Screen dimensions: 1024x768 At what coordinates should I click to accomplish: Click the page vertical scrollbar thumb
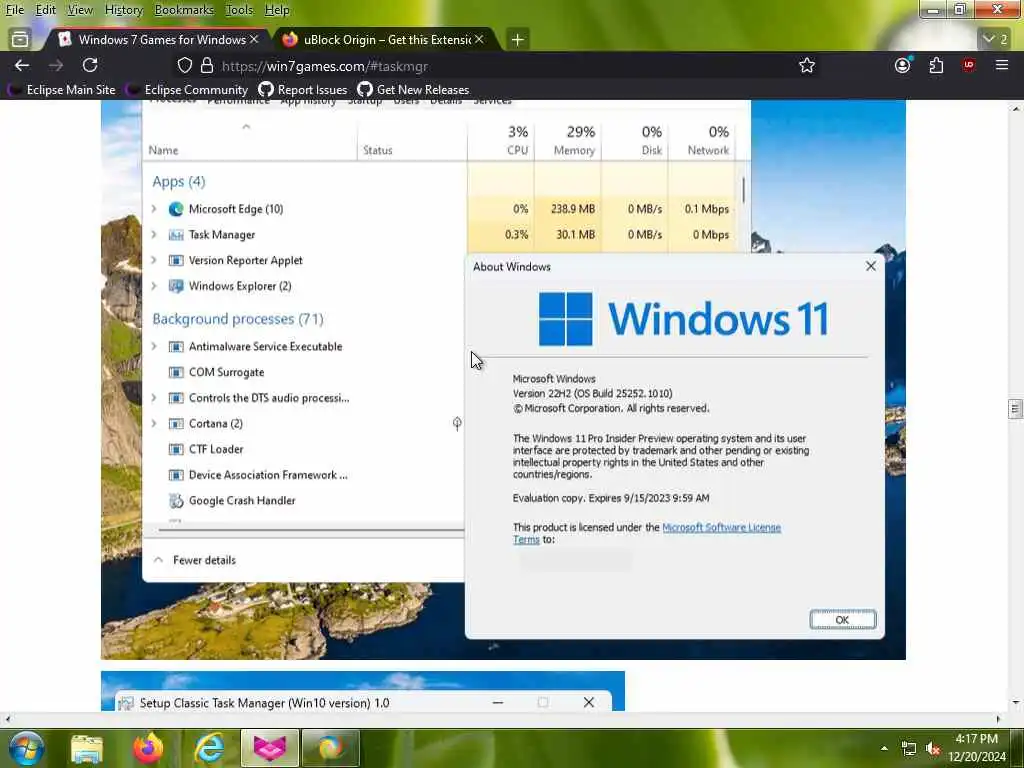[x=1014, y=409]
